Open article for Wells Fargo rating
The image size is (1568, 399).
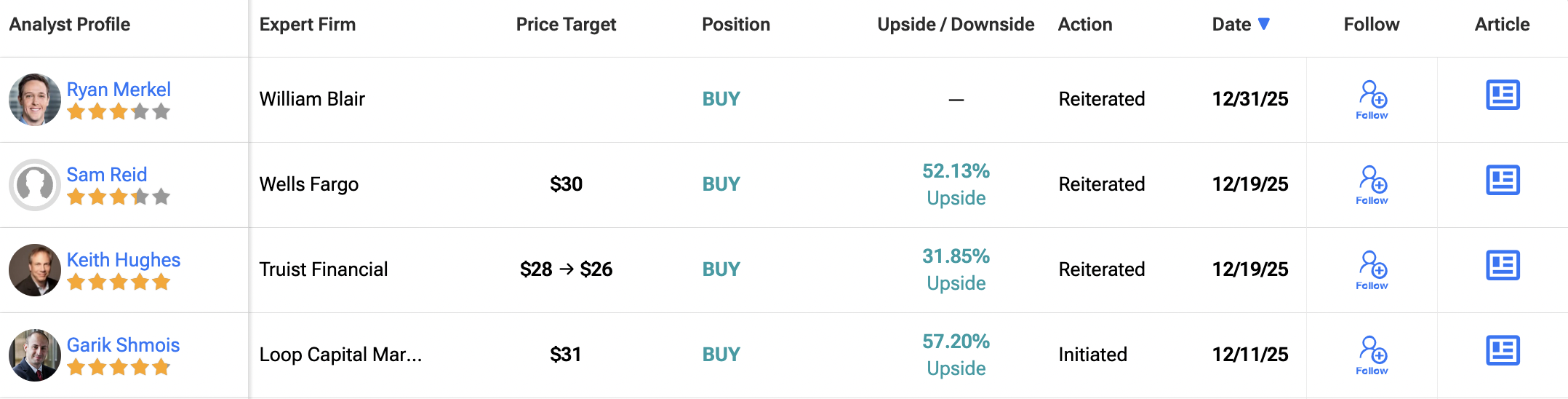pyautogui.click(x=1503, y=181)
